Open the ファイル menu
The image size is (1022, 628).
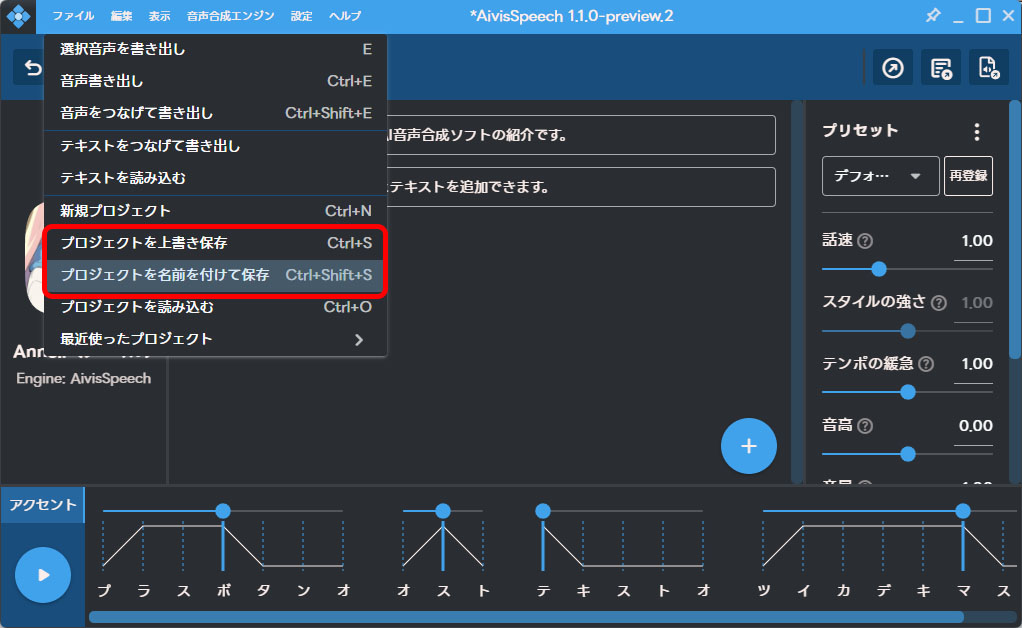(73, 16)
